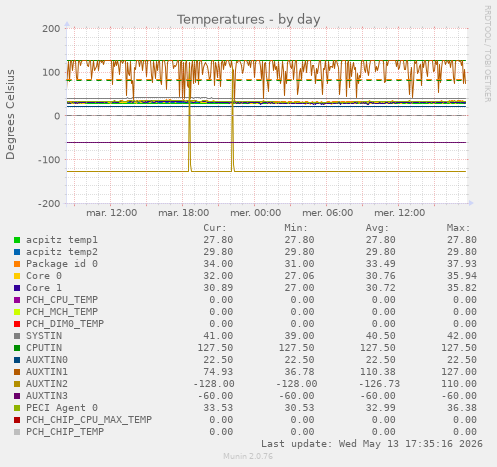The image size is (497, 467).
Task: Click the AUXTIN1 brown swatch
Action: click(x=17, y=372)
